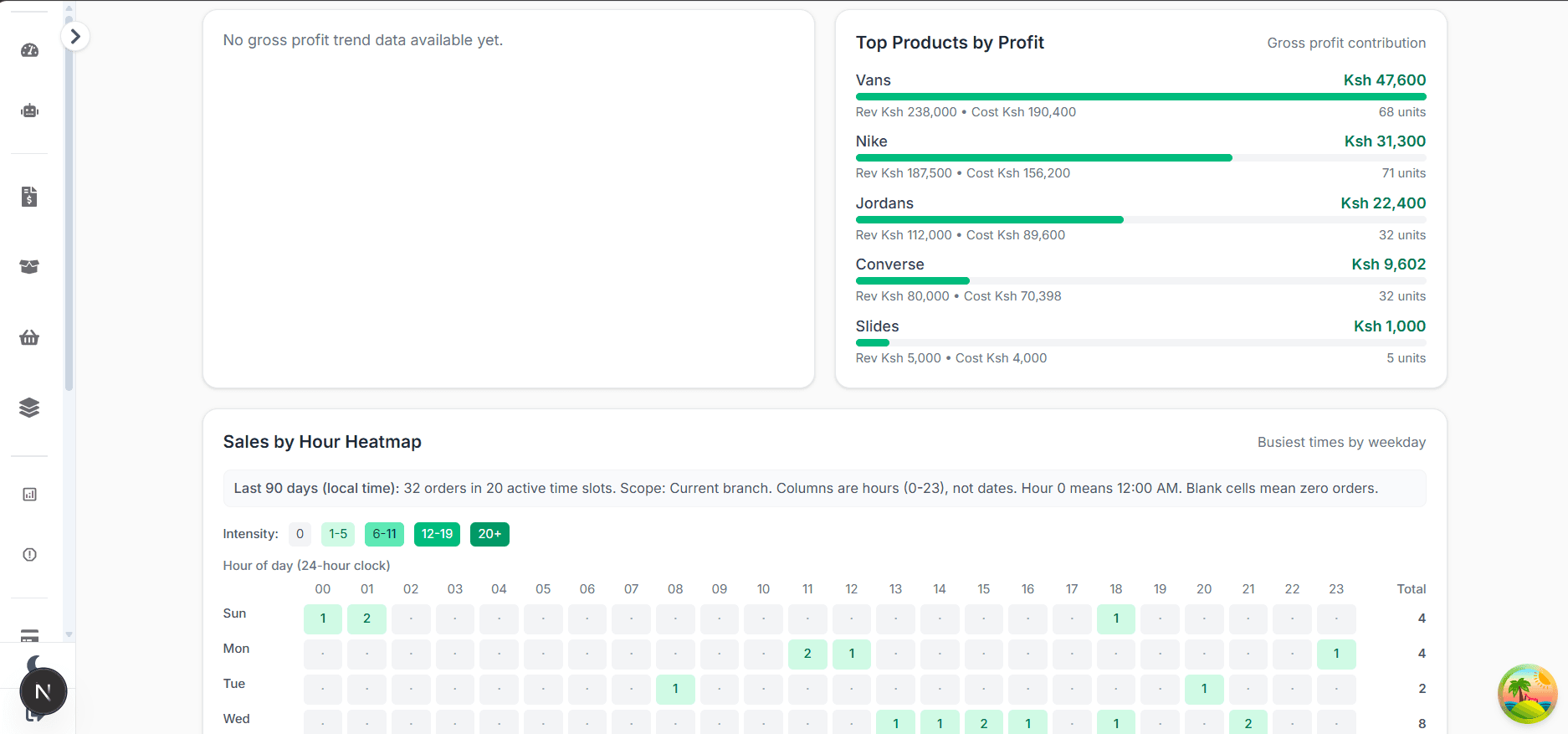Image resolution: width=1568 pixels, height=734 pixels.
Task: Click the Sunday hour 18 heatmap cell
Action: (1116, 619)
